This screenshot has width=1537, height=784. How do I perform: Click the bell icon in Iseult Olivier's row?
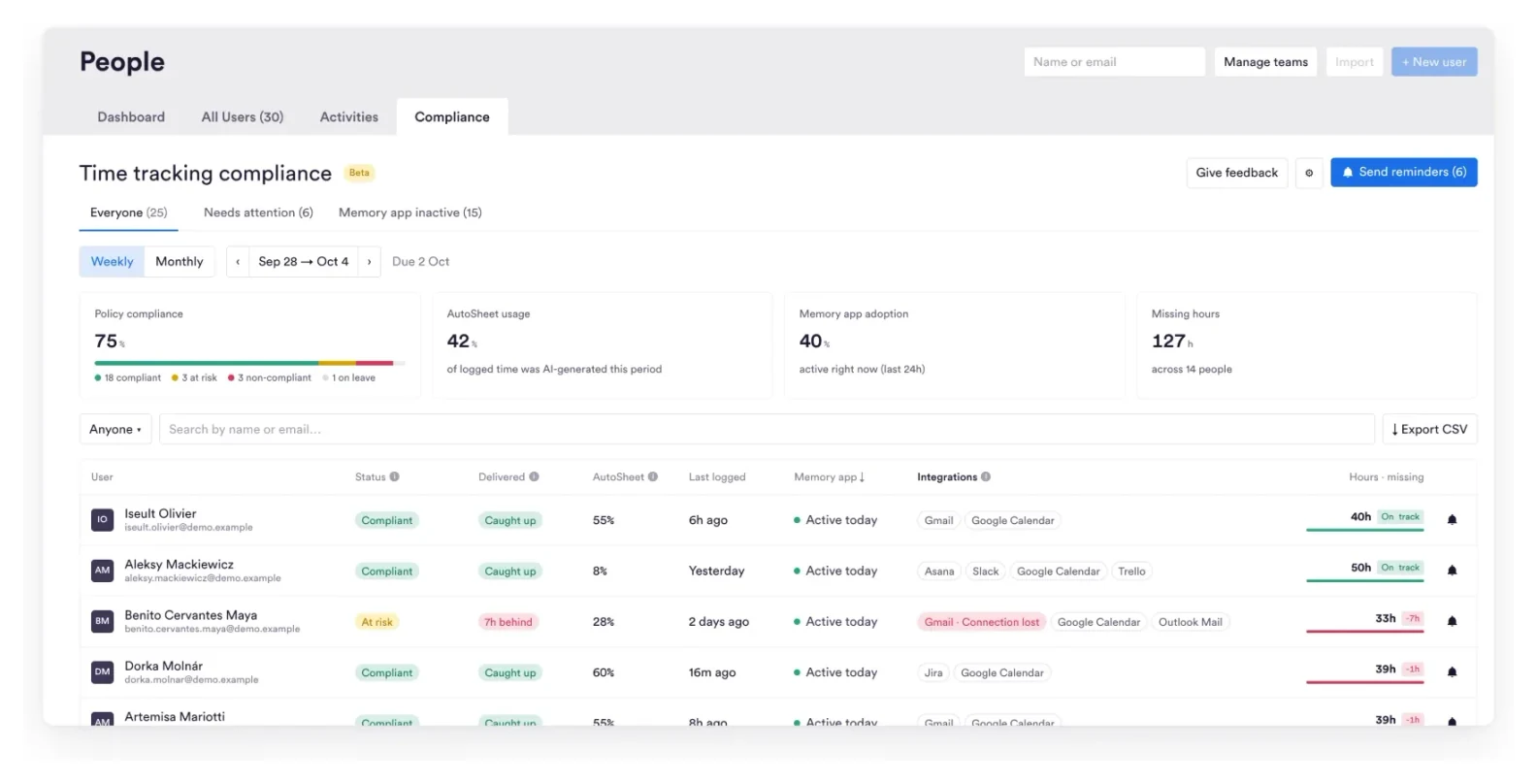[x=1452, y=520]
